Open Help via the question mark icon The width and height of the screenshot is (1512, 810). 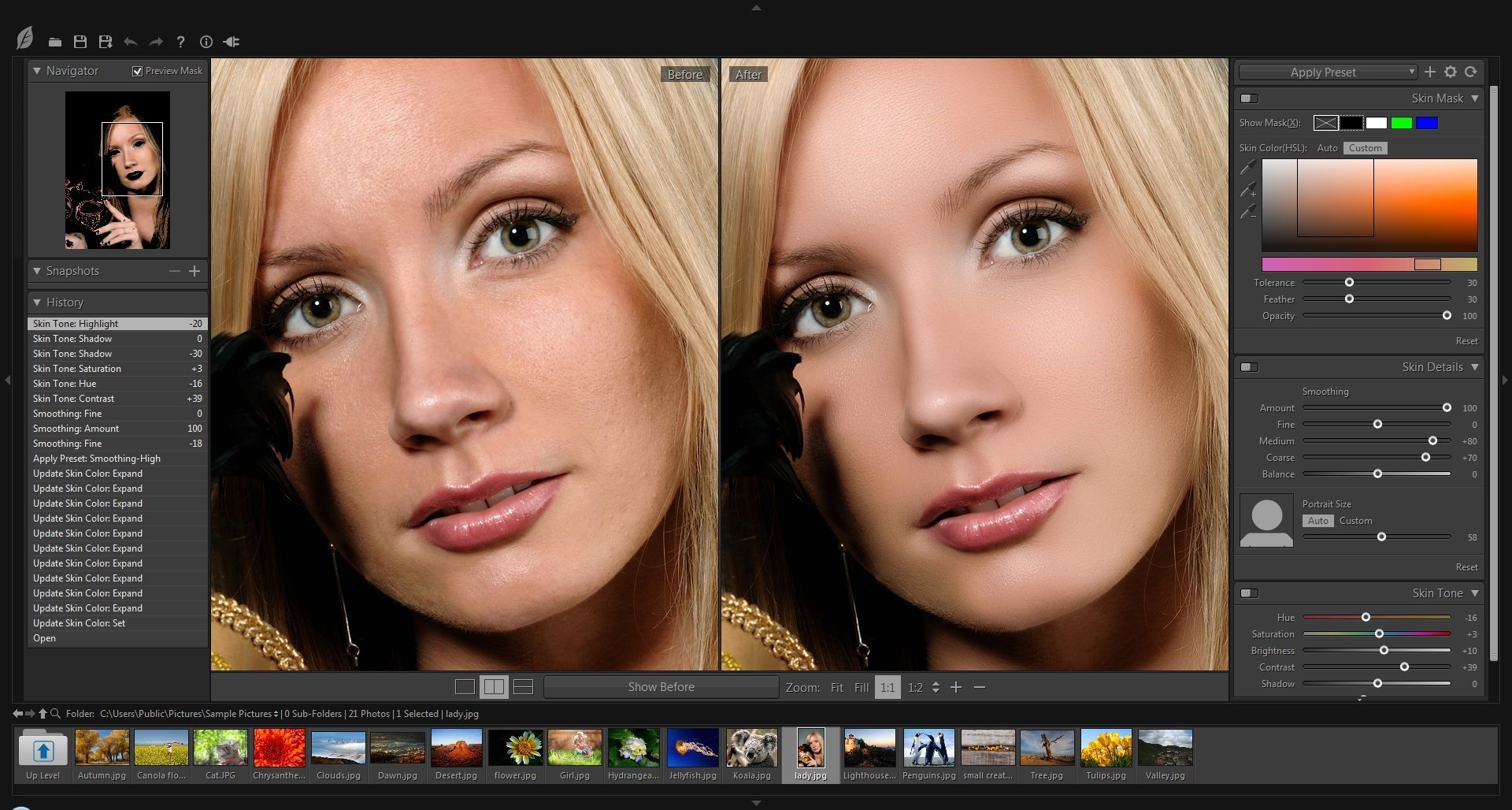point(180,42)
